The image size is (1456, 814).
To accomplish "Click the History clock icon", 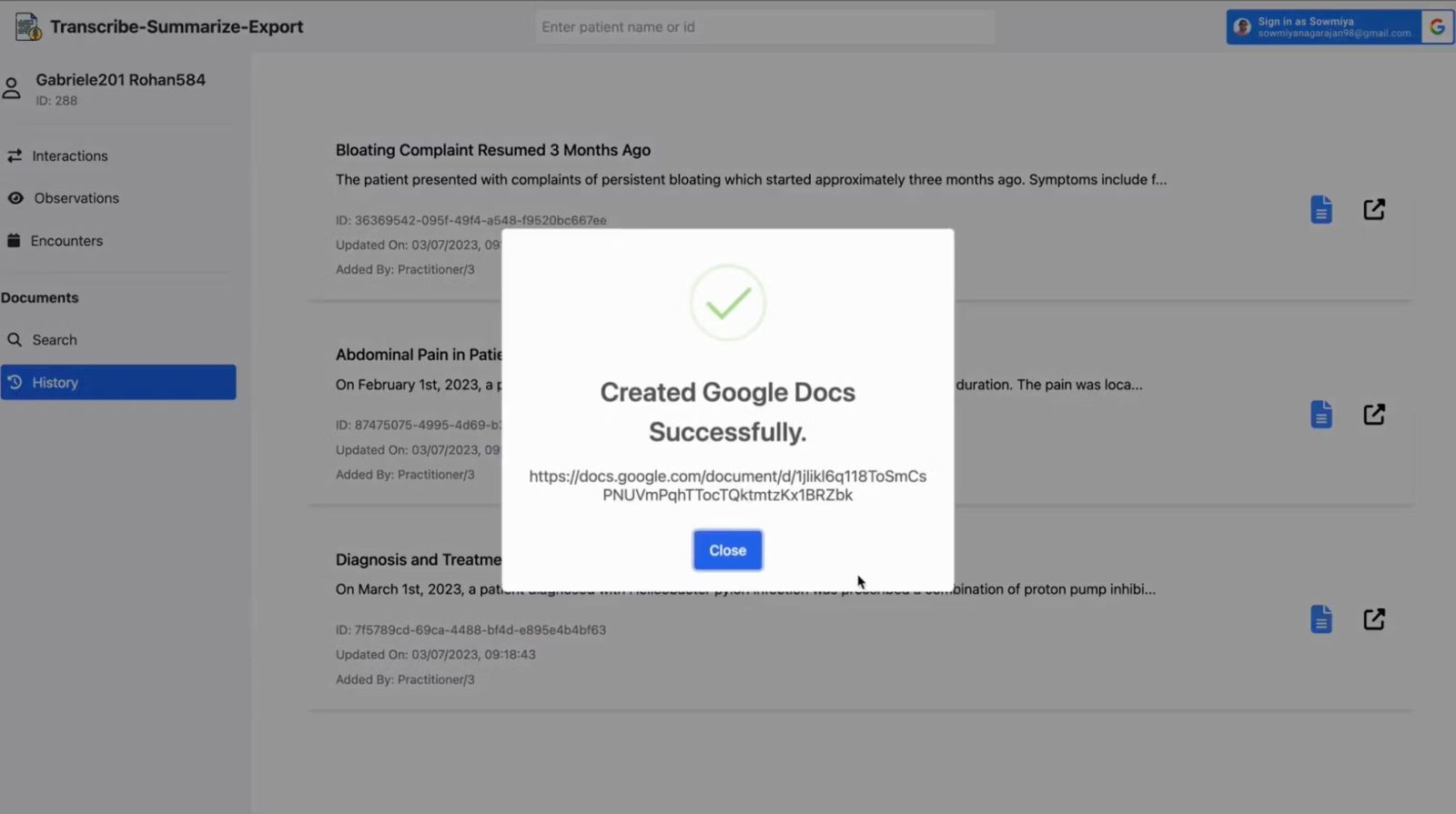I will [x=15, y=382].
